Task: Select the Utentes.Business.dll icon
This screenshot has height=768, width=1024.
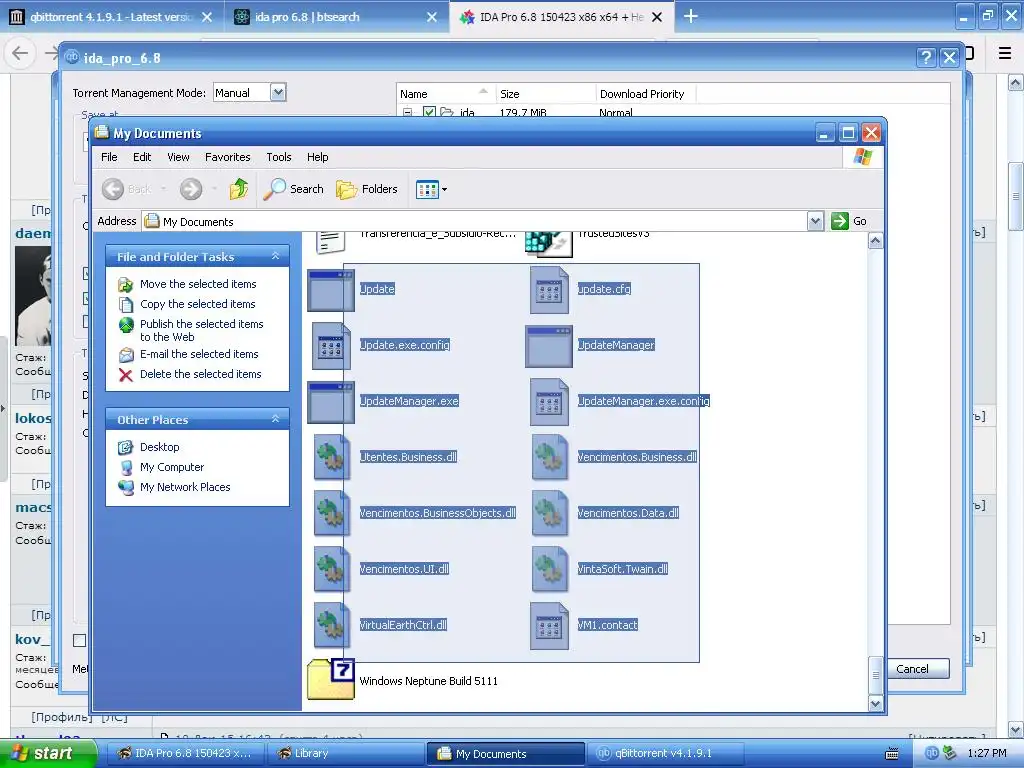Action: coord(331,458)
